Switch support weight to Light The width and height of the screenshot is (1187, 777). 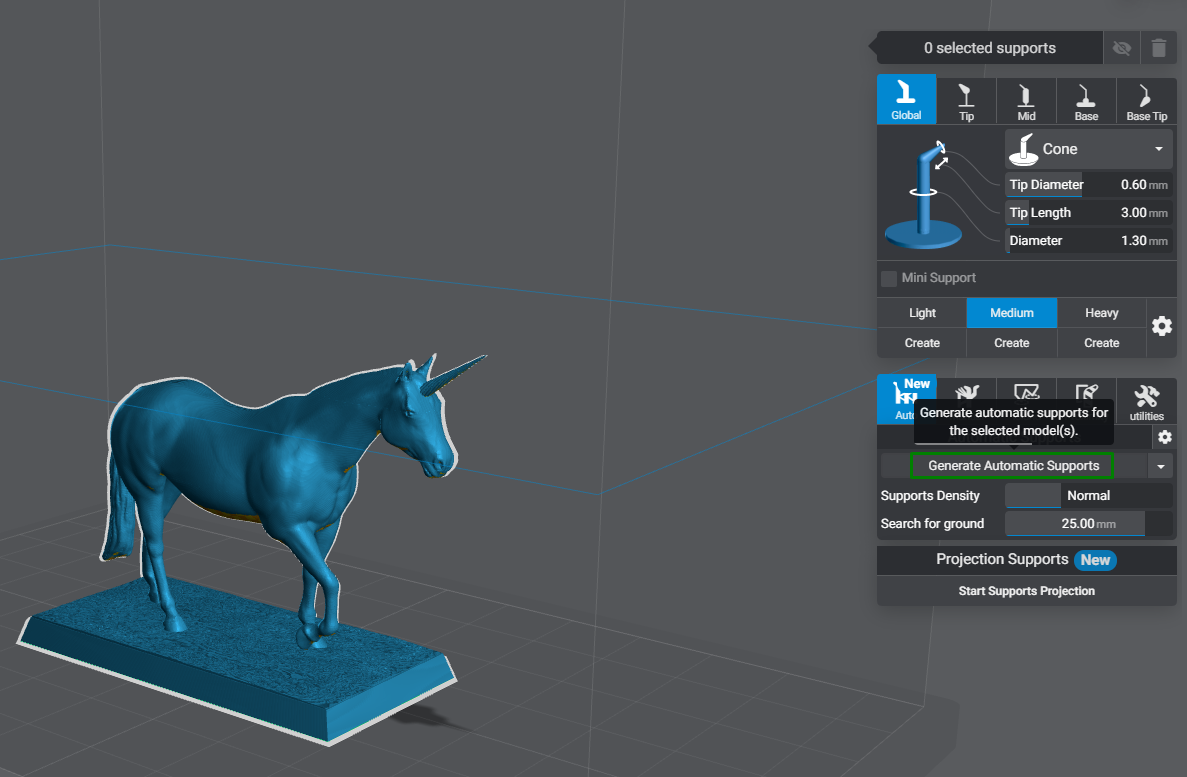pyautogui.click(x=921, y=312)
